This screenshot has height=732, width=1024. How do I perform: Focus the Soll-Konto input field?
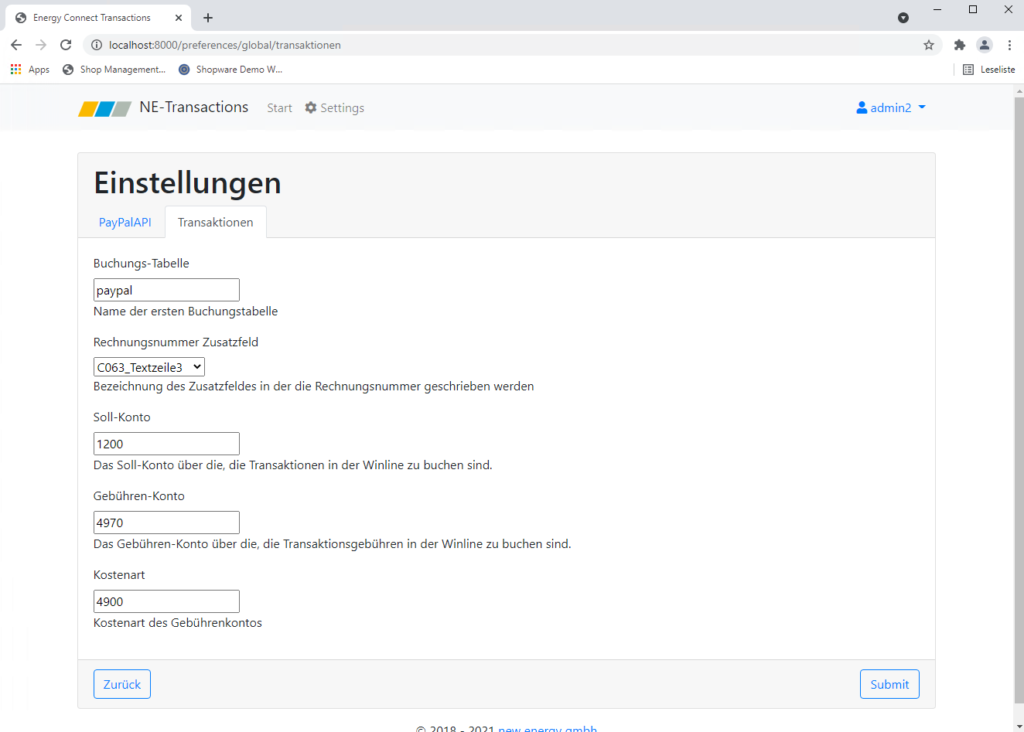tap(166, 444)
